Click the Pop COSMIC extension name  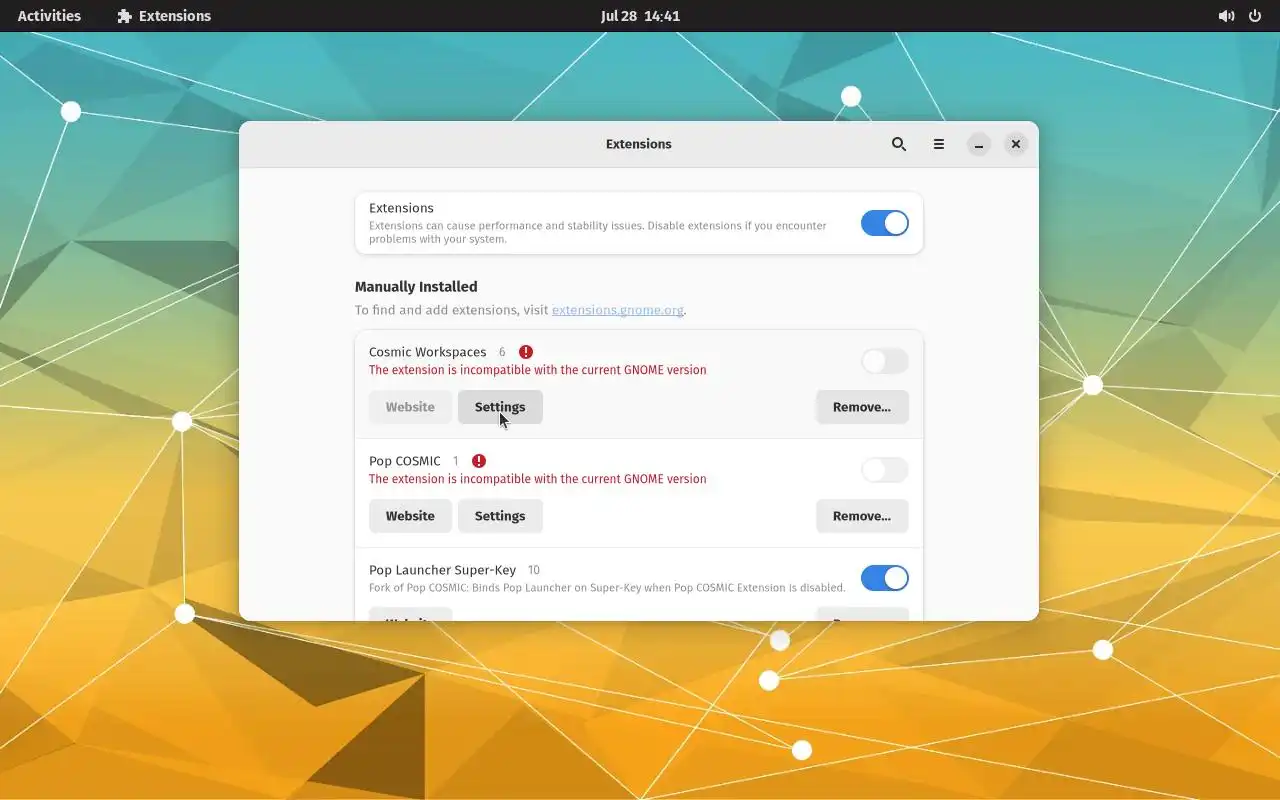click(405, 461)
